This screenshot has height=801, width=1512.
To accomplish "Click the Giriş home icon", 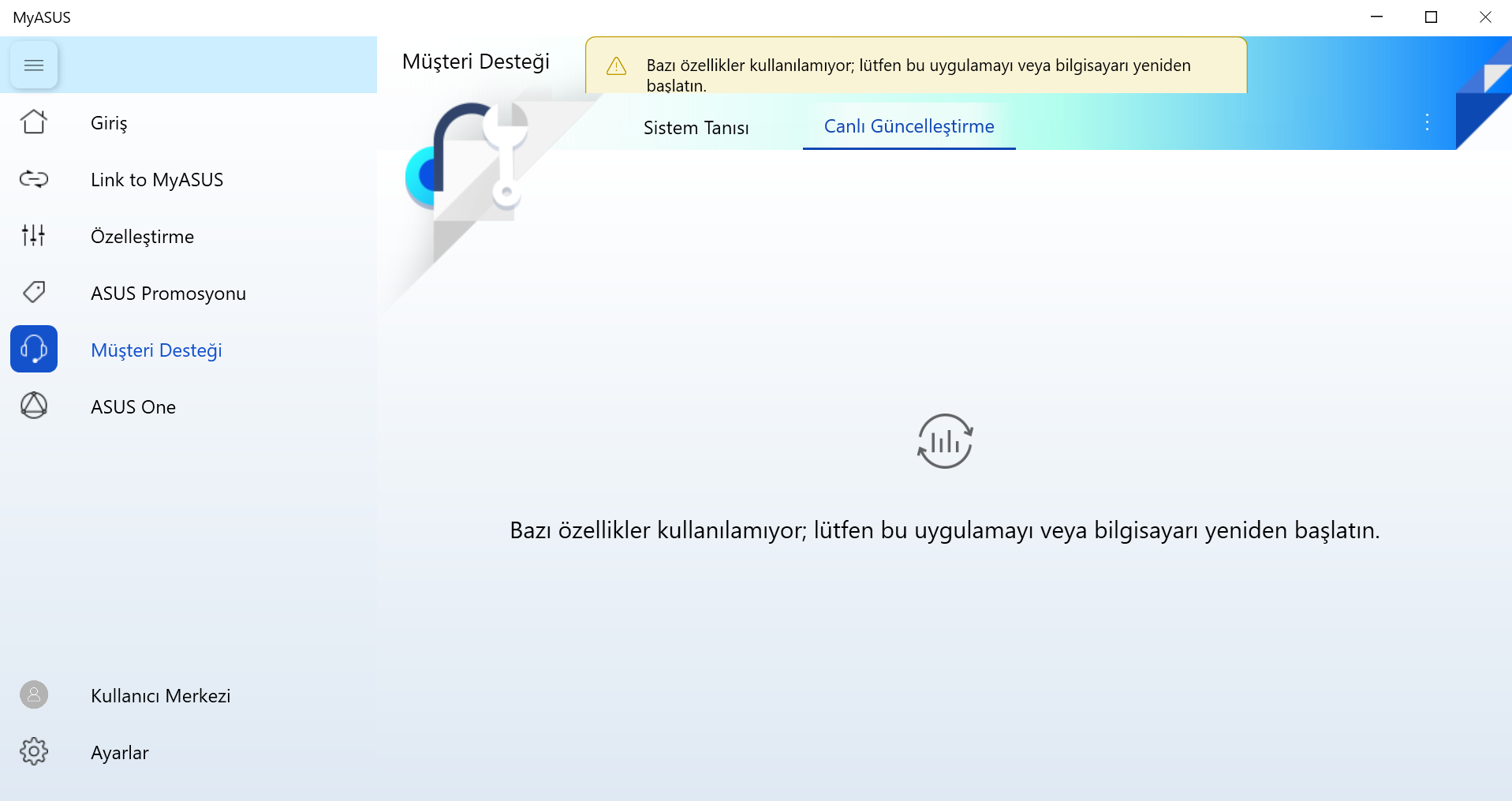I will click(34, 122).
